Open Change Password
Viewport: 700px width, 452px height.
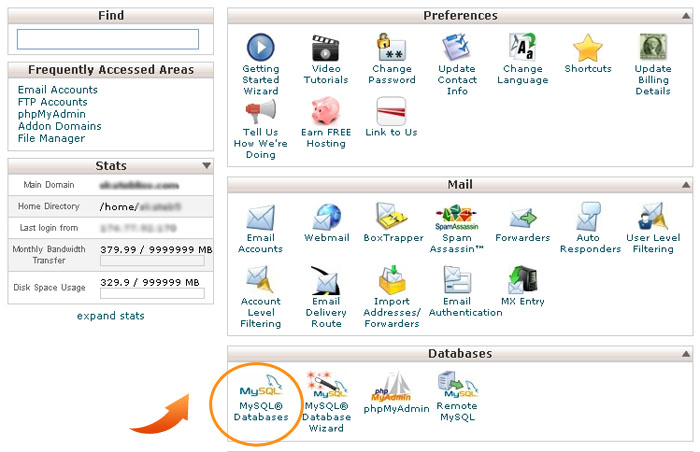coord(392,59)
